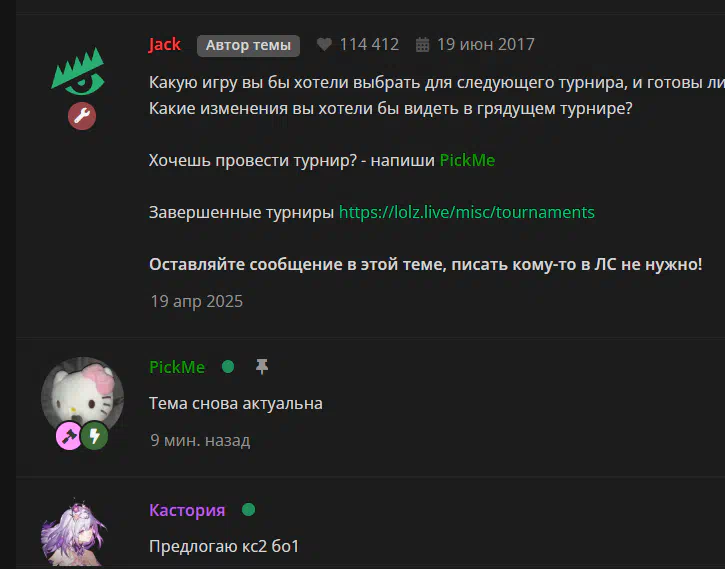Click the 'Автор темы' badge
Viewport: 725px width, 569px height.
(248, 45)
